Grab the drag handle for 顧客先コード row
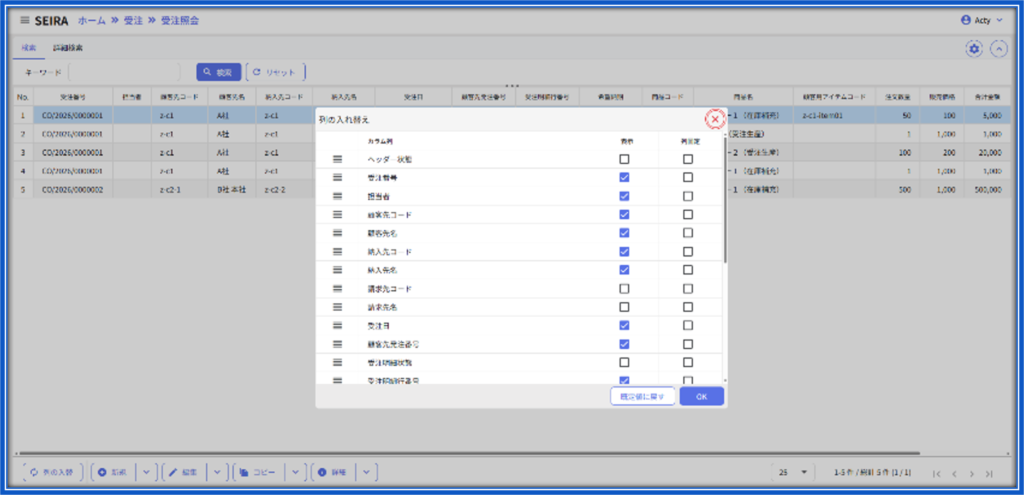This screenshot has width=1024, height=495. click(338, 214)
